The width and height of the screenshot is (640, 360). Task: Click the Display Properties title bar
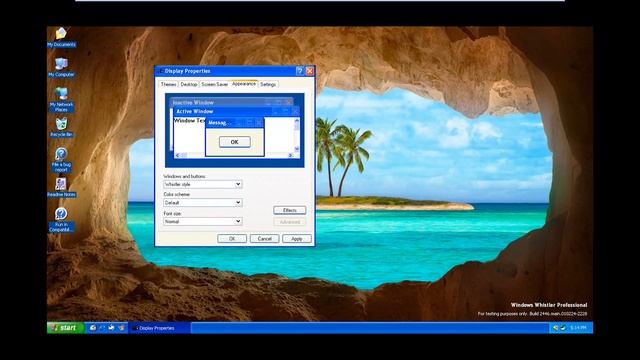pyautogui.click(x=235, y=71)
